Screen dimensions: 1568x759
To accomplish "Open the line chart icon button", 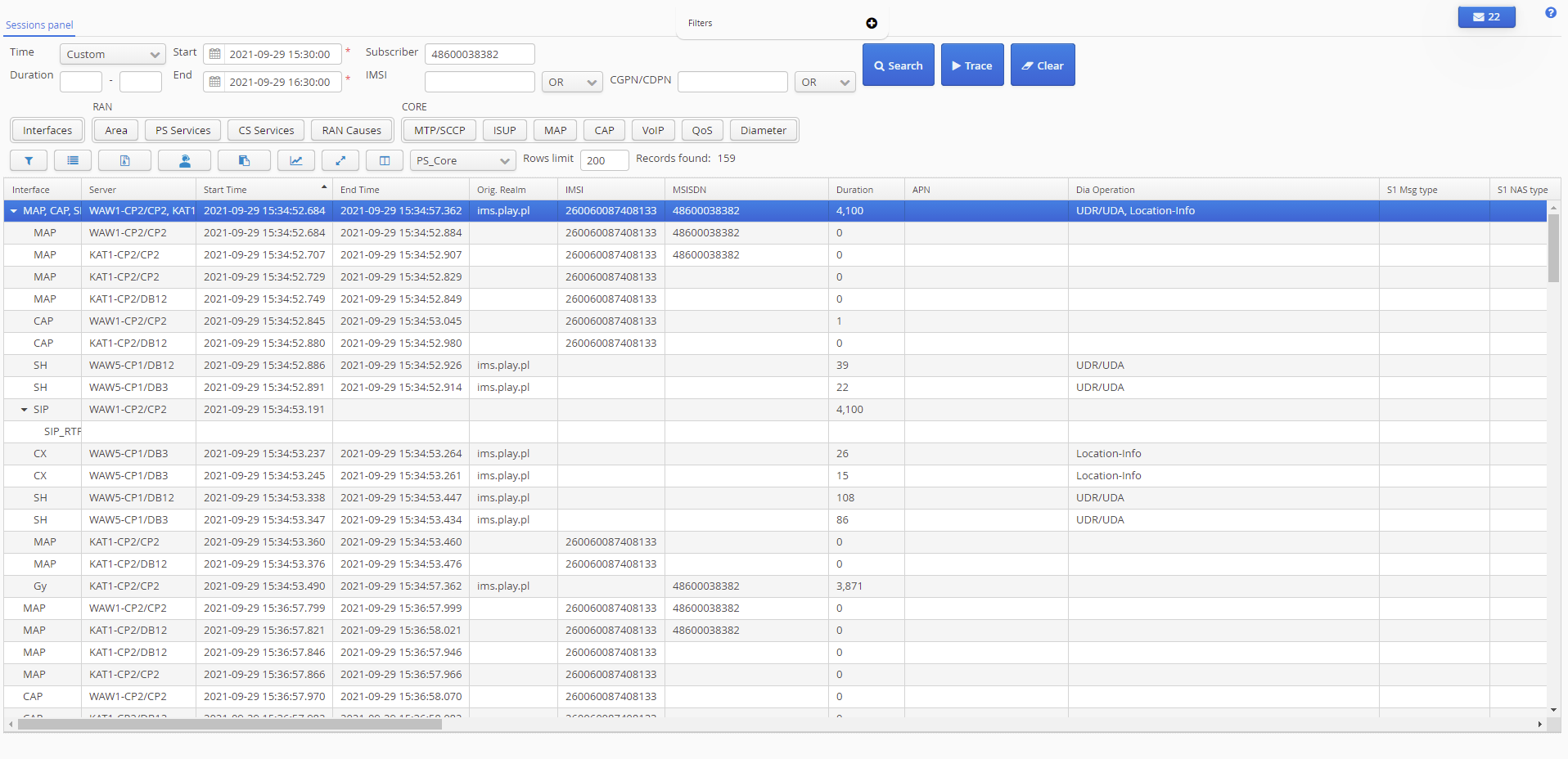I will pos(296,160).
